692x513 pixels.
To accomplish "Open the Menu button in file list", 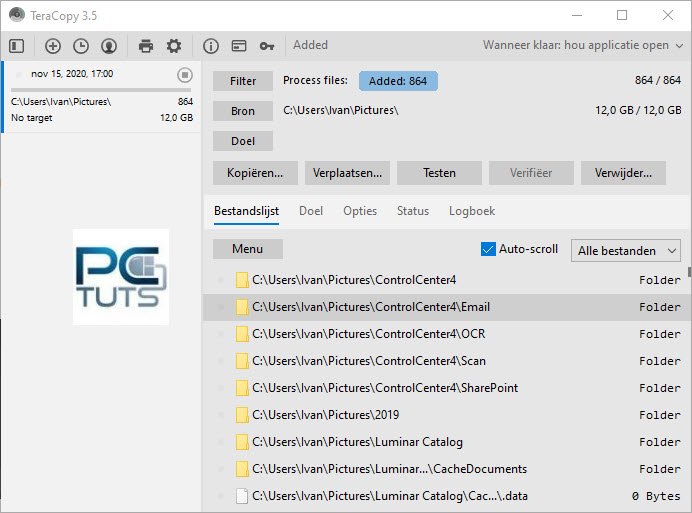I will [x=247, y=249].
